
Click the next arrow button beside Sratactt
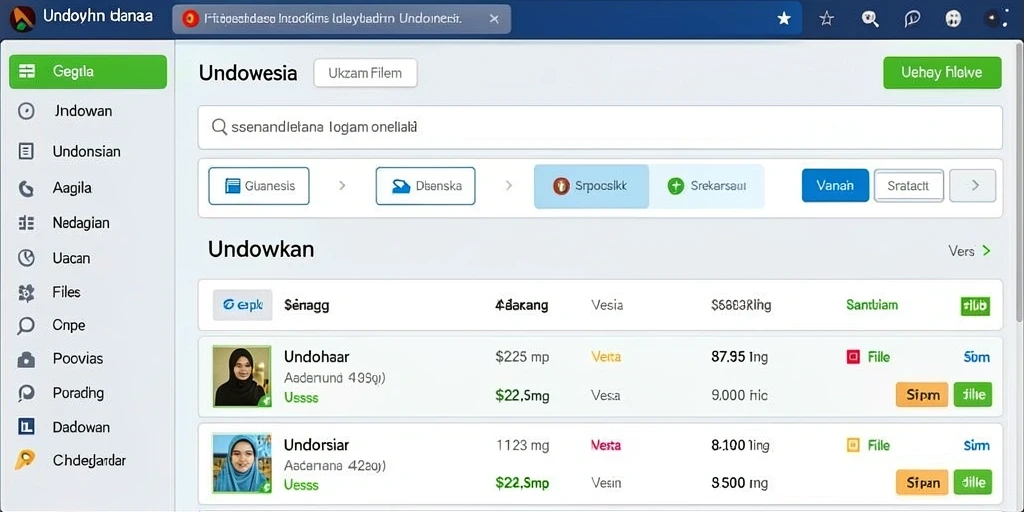coord(972,185)
